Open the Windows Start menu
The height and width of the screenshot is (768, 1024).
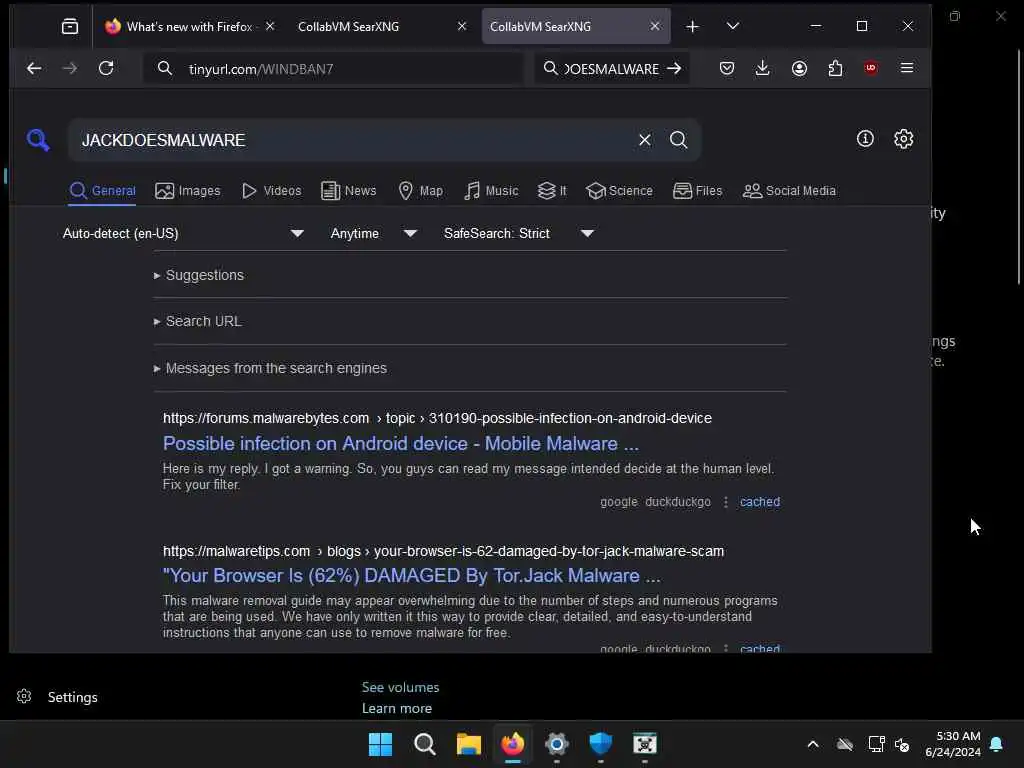380,744
